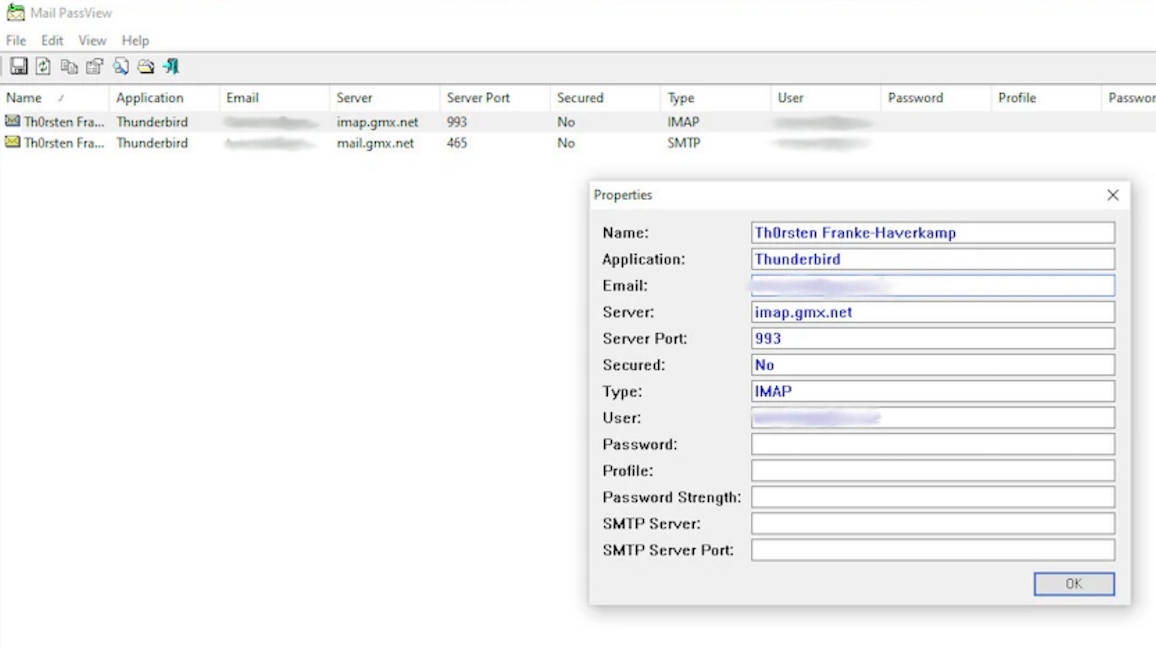The height and width of the screenshot is (650, 1156).
Task: Exit Mail PassView via the door icon
Action: (x=170, y=66)
